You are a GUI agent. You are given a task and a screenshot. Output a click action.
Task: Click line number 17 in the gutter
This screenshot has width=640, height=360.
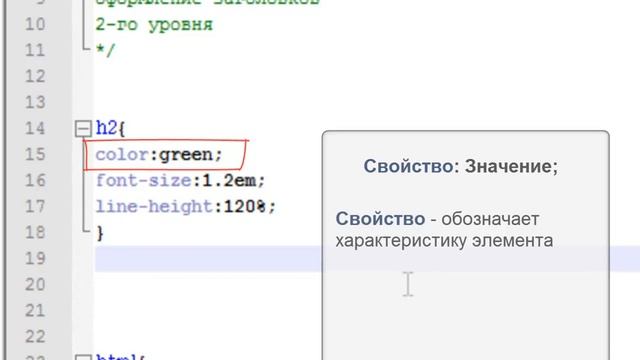click(35, 207)
